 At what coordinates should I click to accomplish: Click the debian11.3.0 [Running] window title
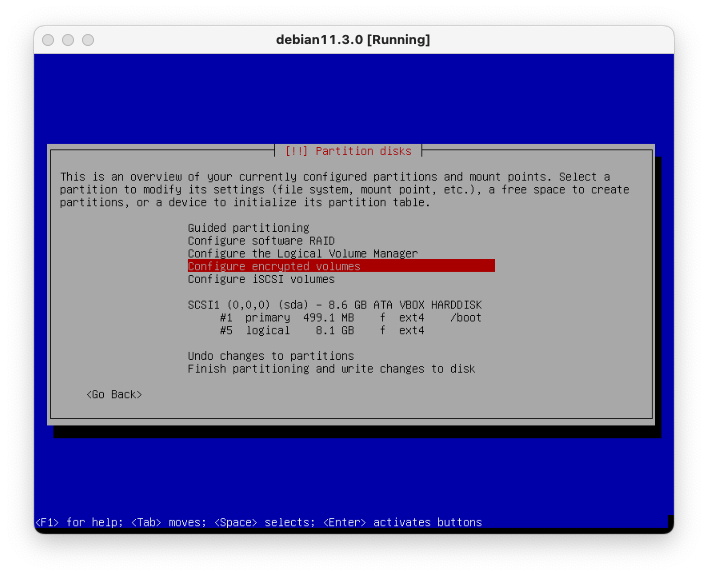pyautogui.click(x=353, y=40)
